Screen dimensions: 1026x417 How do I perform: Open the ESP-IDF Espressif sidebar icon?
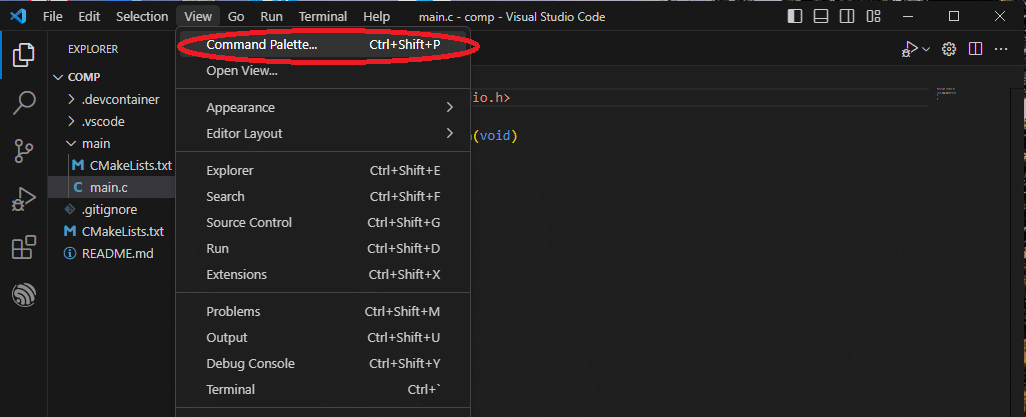[24, 296]
